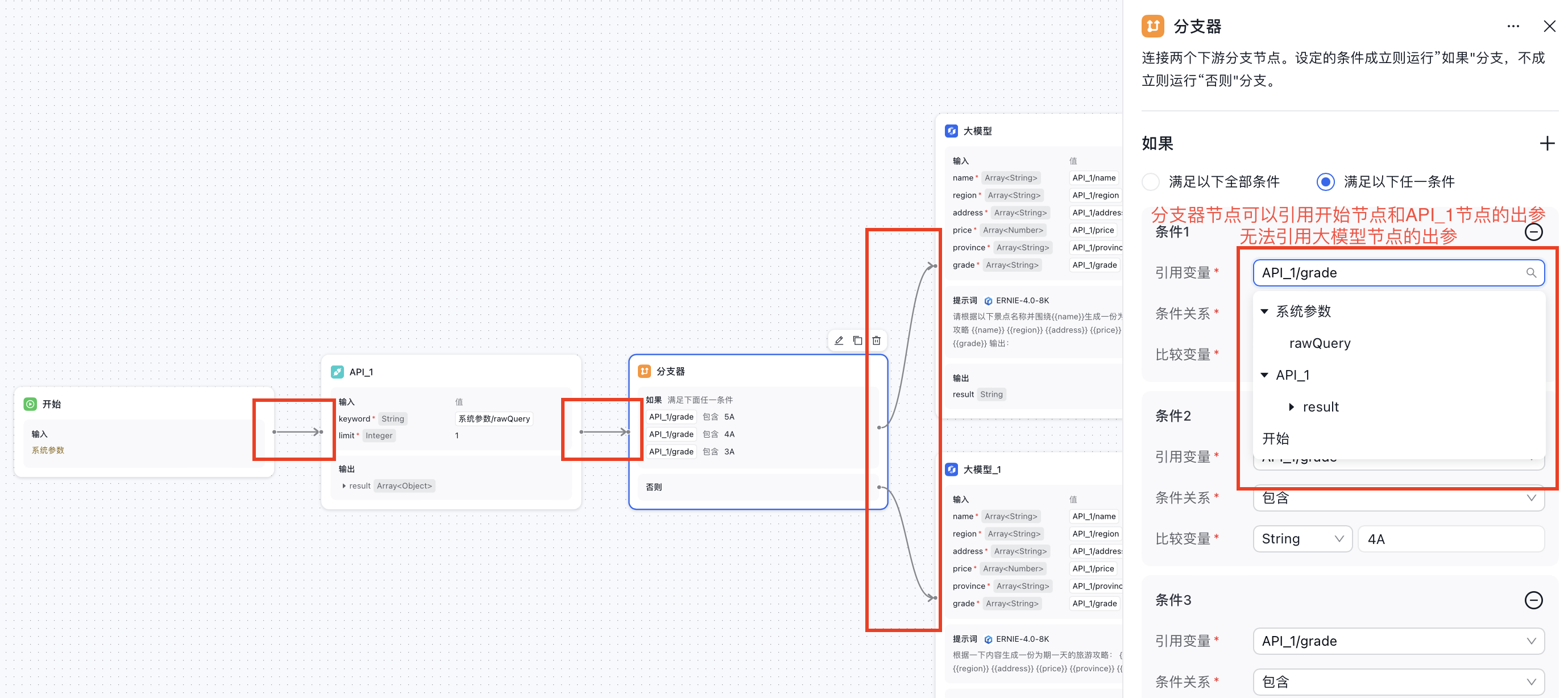Image resolution: width=1568 pixels, height=698 pixels.
Task: Click the copy icon above 分支器 node
Action: click(857, 340)
